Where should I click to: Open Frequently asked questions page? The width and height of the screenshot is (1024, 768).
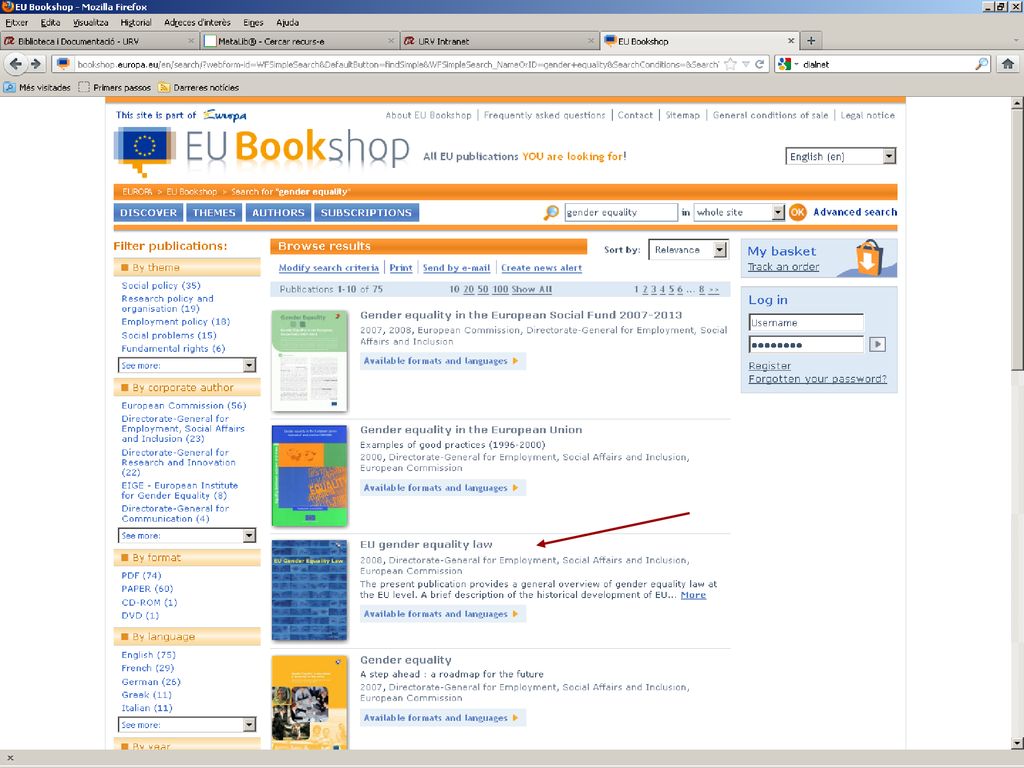coord(545,115)
